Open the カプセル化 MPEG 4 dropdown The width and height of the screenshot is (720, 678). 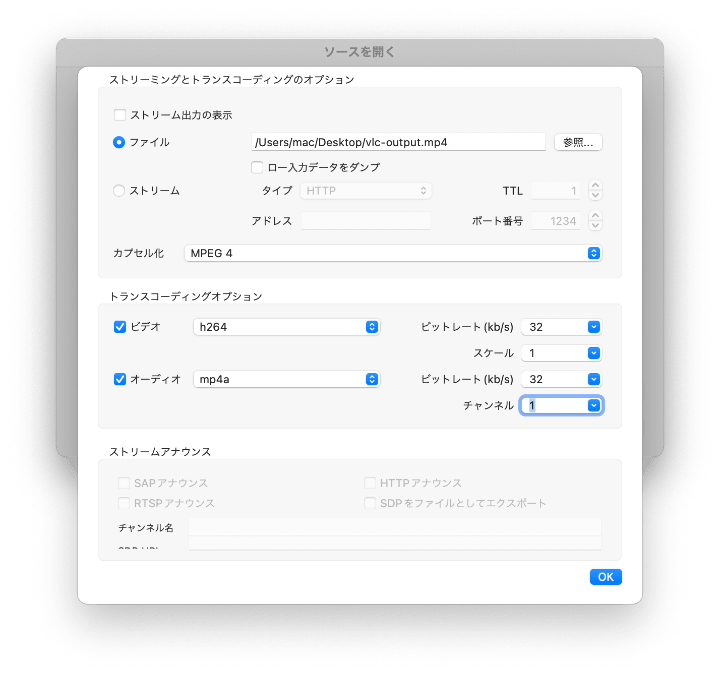[393, 253]
